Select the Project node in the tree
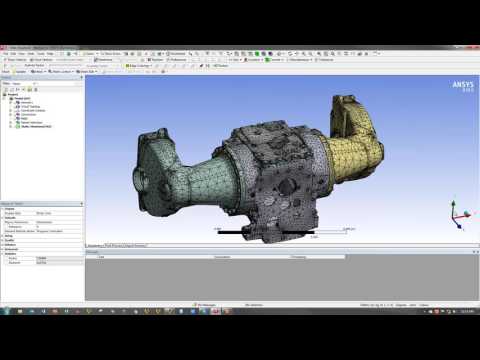 (12, 95)
